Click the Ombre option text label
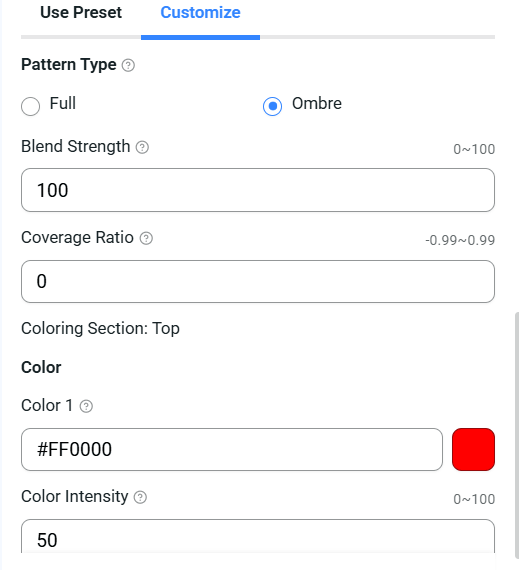Screen dimensions: 519x570 pos(317,104)
